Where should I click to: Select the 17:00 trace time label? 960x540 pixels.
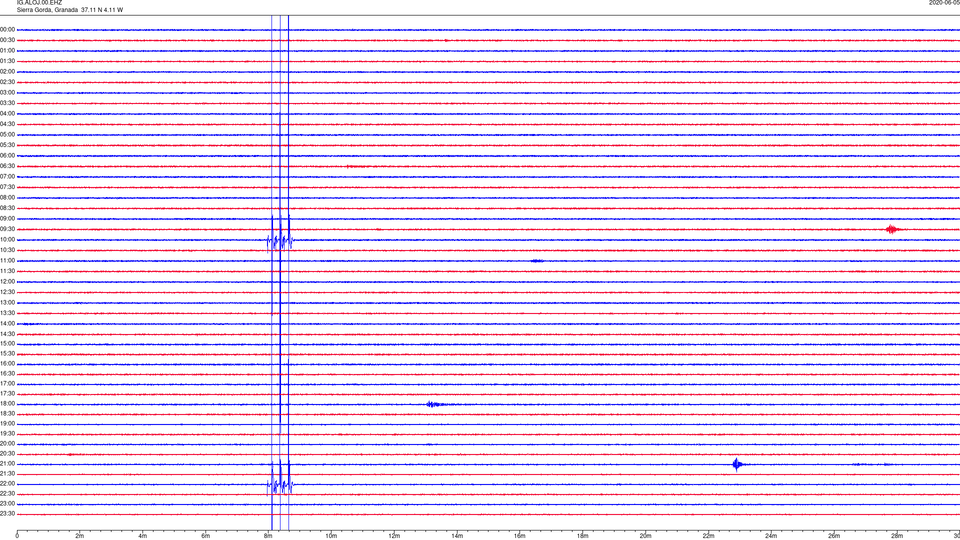pyautogui.click(x=7, y=384)
